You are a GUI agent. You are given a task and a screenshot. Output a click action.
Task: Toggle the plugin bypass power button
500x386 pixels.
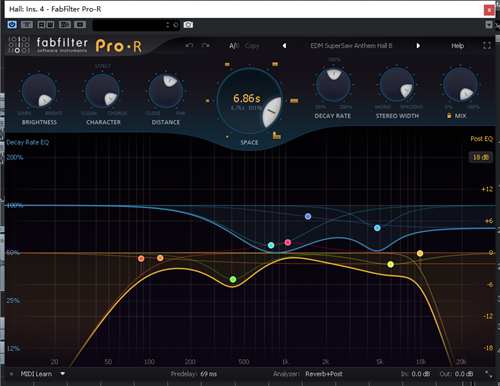click(12, 25)
